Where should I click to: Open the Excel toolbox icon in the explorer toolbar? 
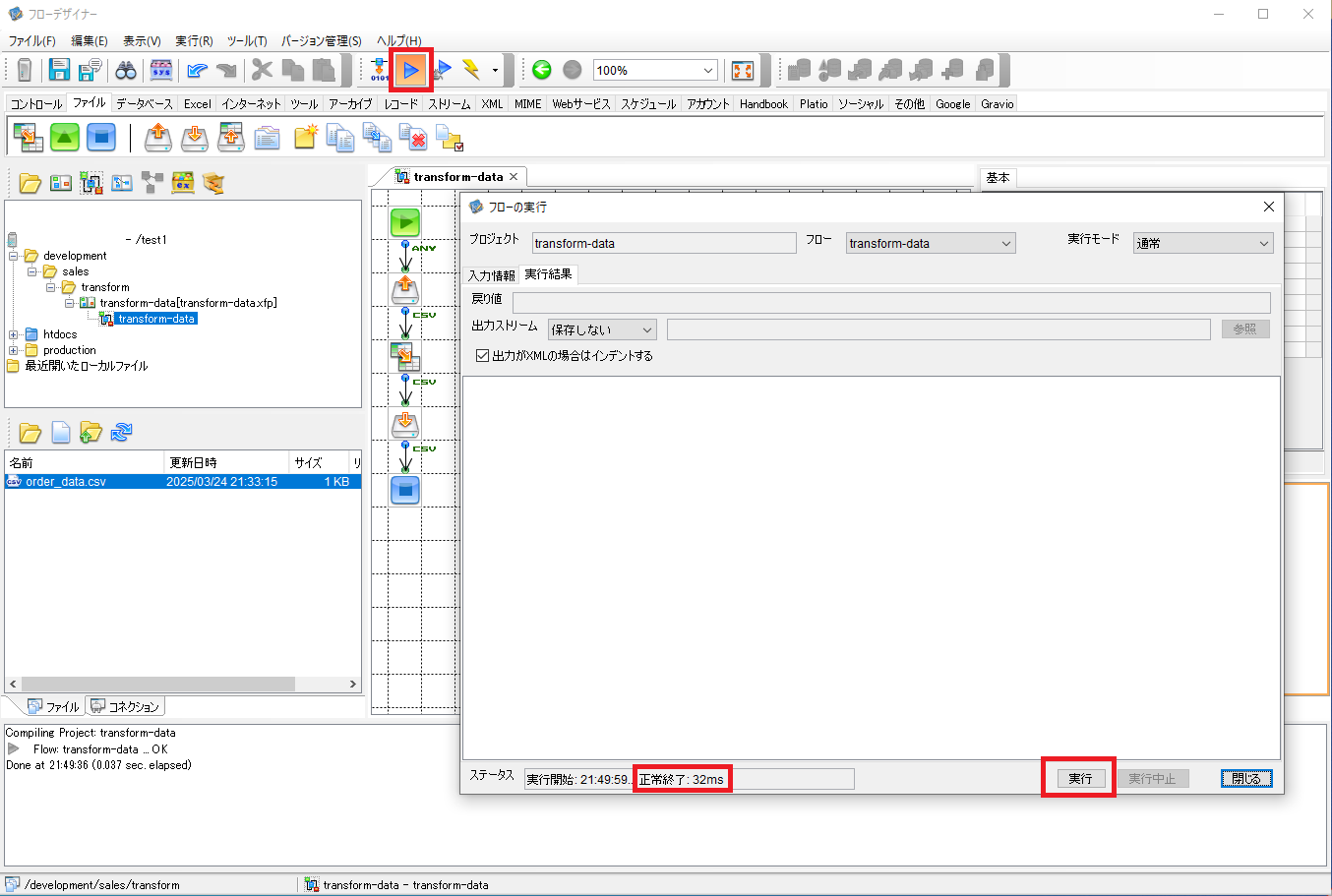click(183, 182)
